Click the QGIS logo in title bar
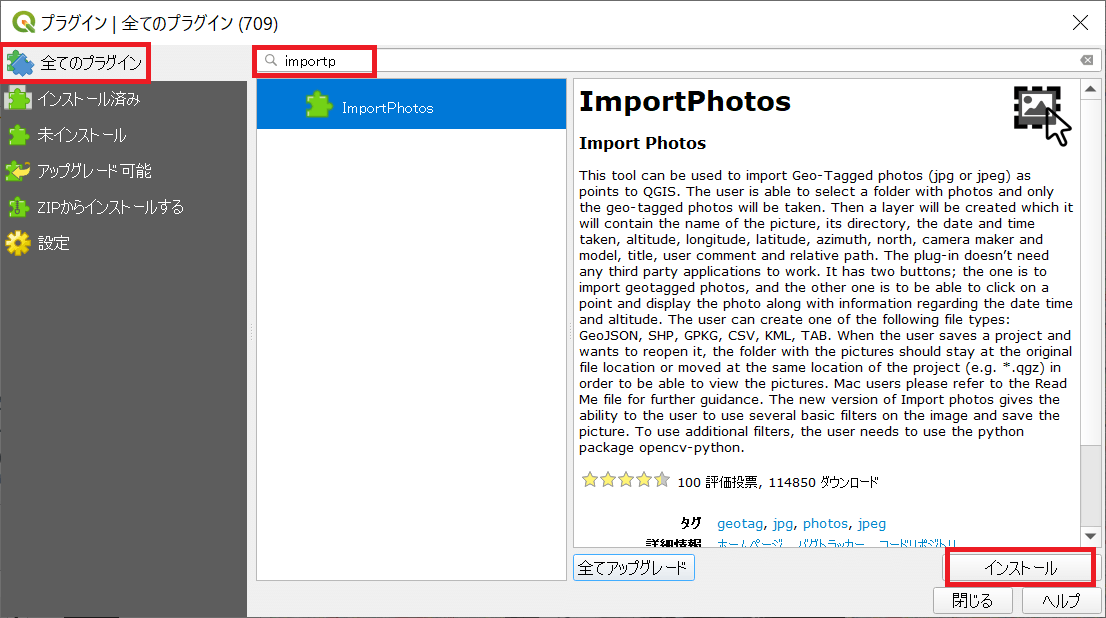The width and height of the screenshot is (1106, 618). [23, 23]
